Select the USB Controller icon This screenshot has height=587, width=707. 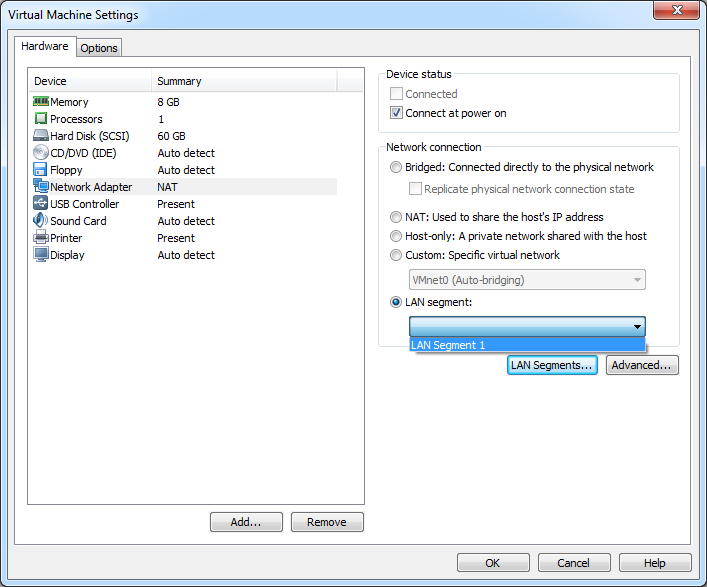[41, 204]
